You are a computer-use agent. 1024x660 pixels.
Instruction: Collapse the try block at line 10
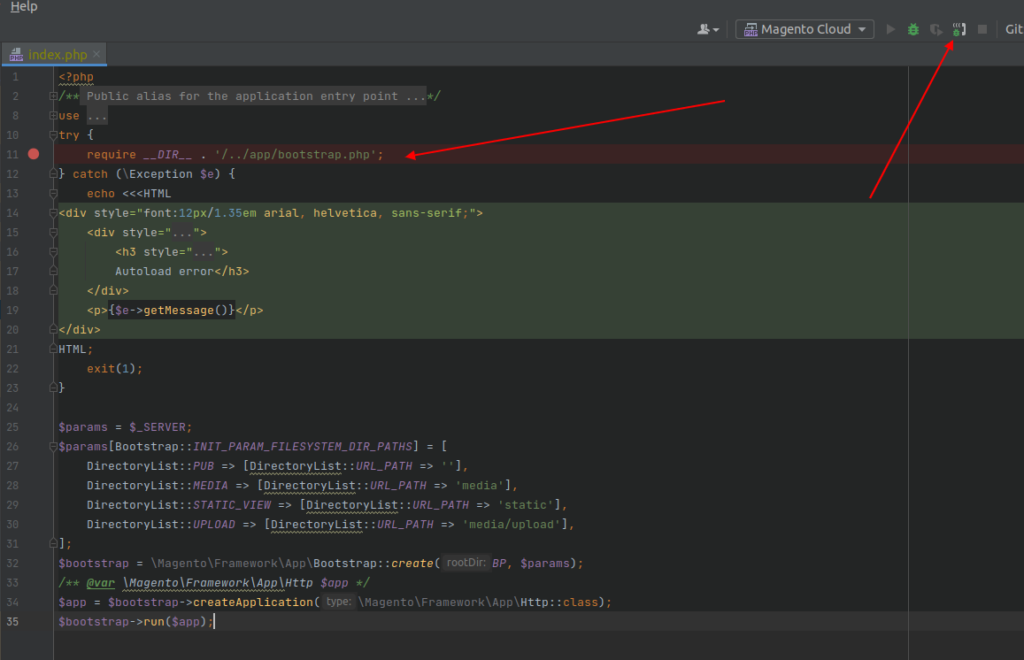[x=53, y=135]
